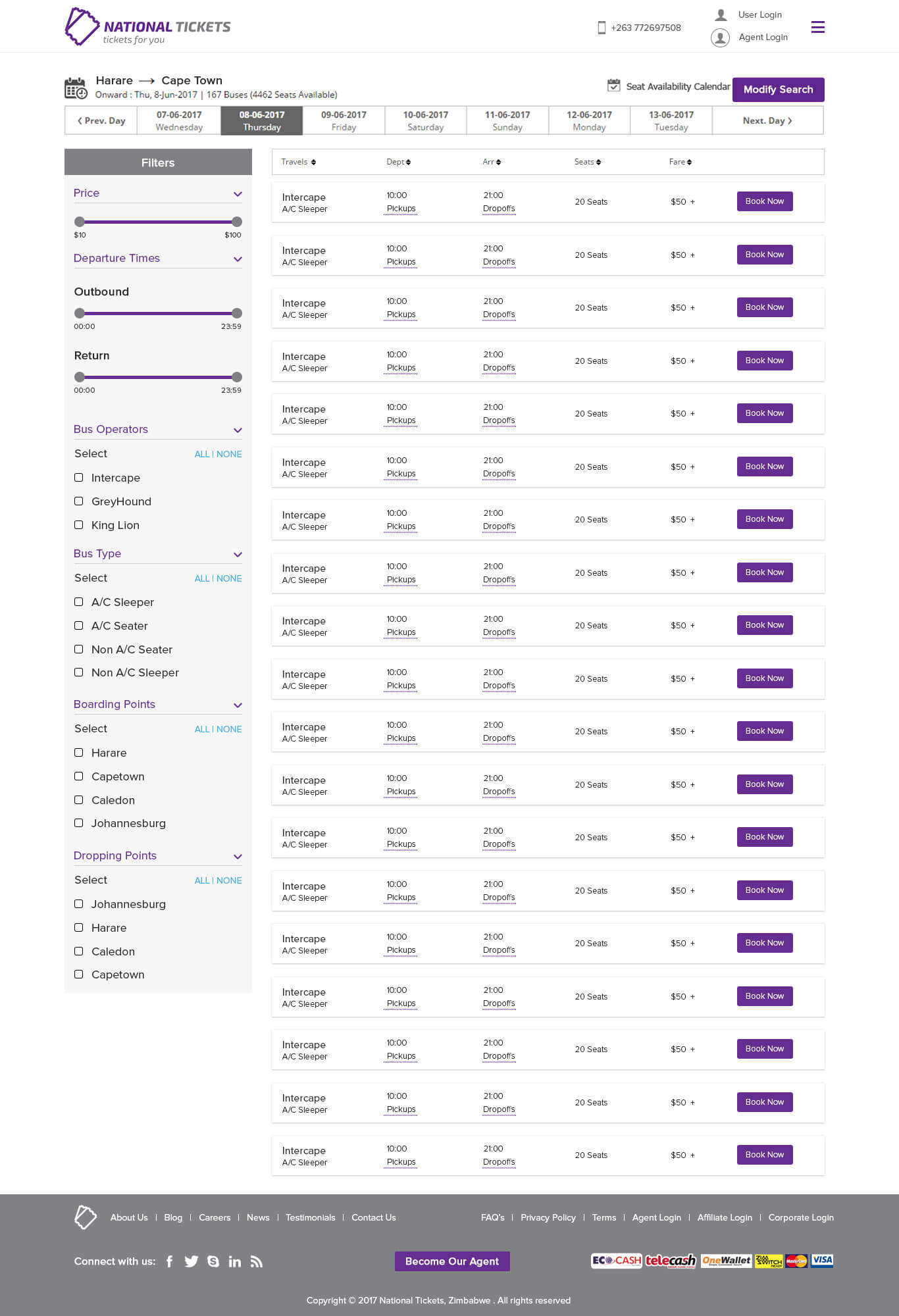Check the GreyHound operator checkbox
899x1316 pixels.
click(79, 501)
